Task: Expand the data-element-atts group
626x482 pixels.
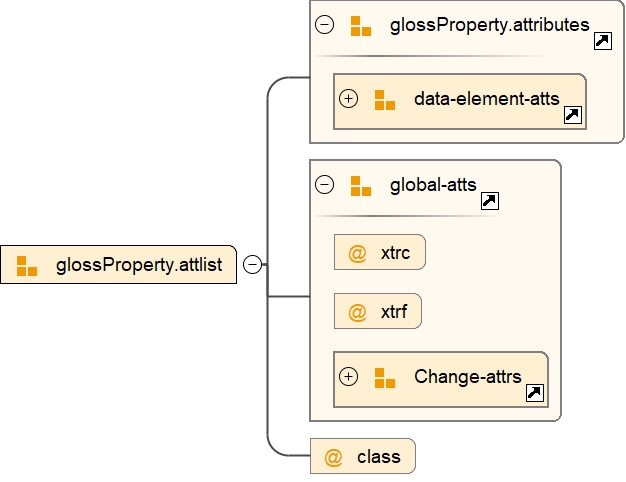Action: coord(349,99)
